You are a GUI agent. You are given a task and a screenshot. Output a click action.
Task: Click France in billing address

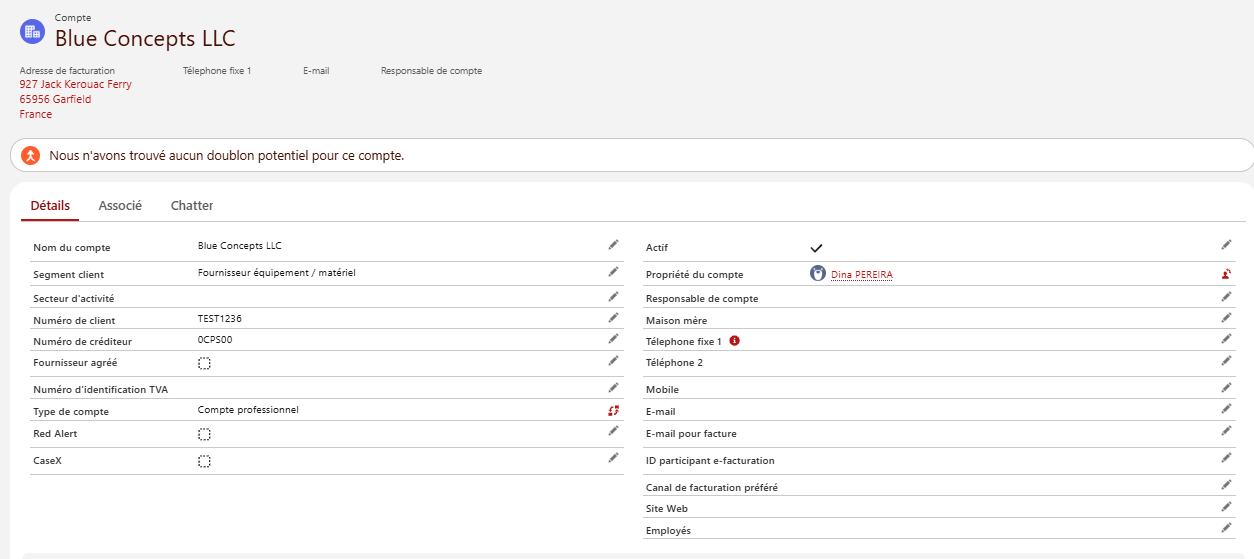tap(36, 115)
